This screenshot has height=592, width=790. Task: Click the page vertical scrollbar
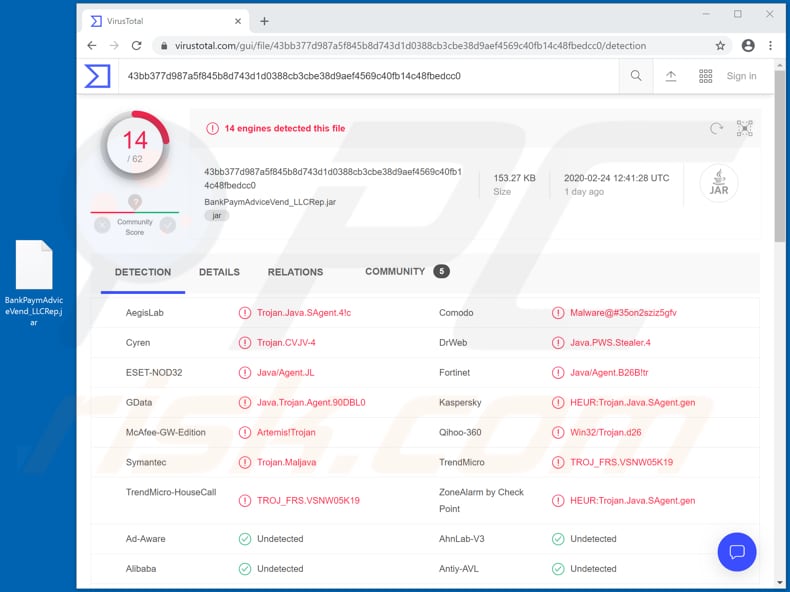coord(779,156)
